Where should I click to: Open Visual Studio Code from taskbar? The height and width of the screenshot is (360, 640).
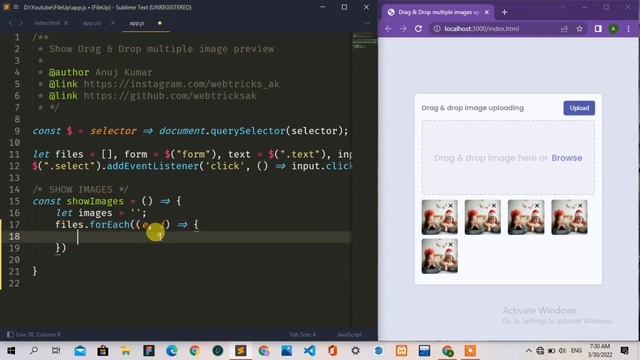click(310, 351)
